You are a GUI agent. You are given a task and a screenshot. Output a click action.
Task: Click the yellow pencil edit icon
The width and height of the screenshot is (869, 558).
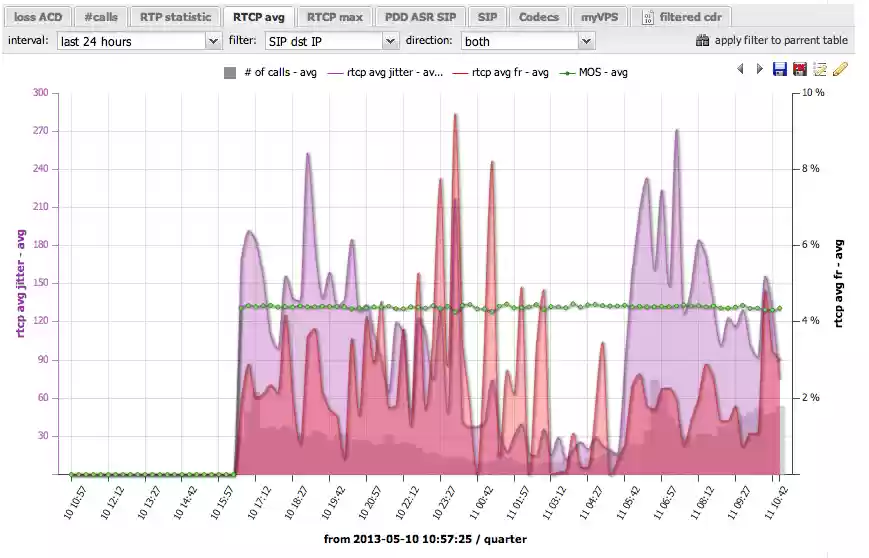(x=840, y=69)
